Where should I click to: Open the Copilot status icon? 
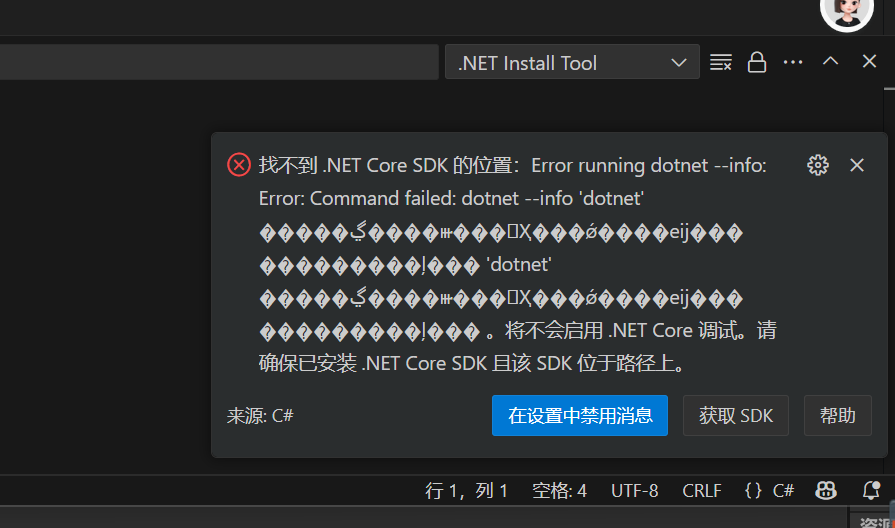(826, 490)
